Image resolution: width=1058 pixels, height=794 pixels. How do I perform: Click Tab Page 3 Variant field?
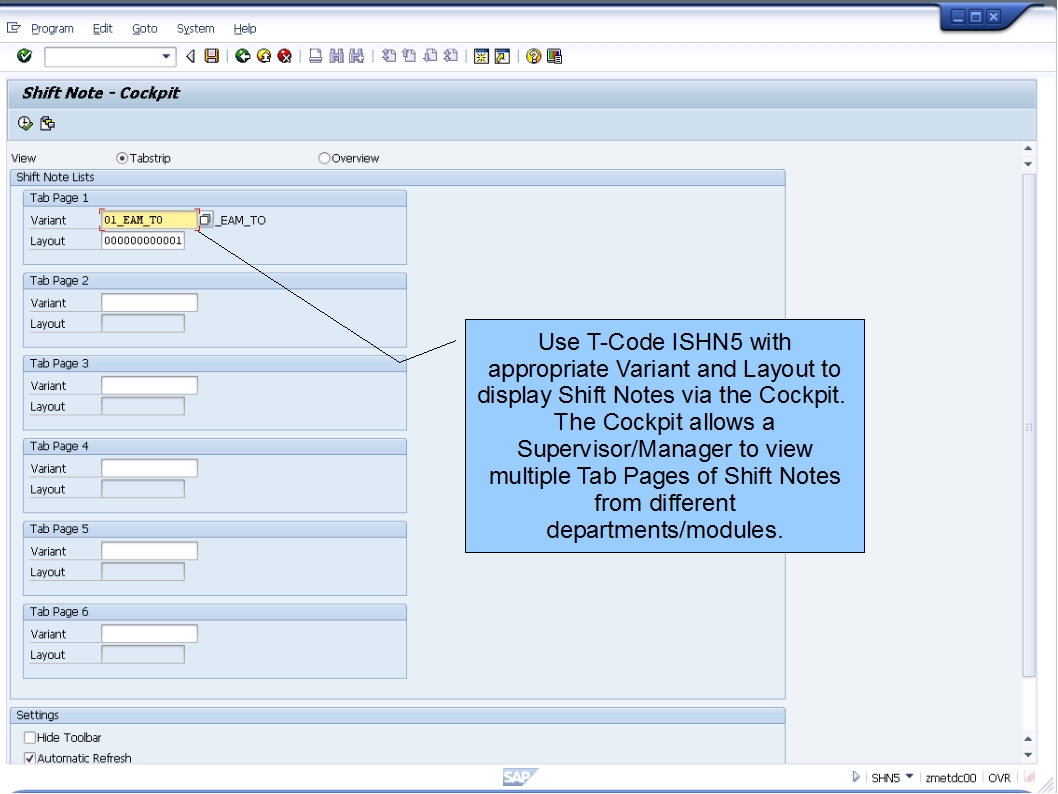pyautogui.click(x=149, y=385)
